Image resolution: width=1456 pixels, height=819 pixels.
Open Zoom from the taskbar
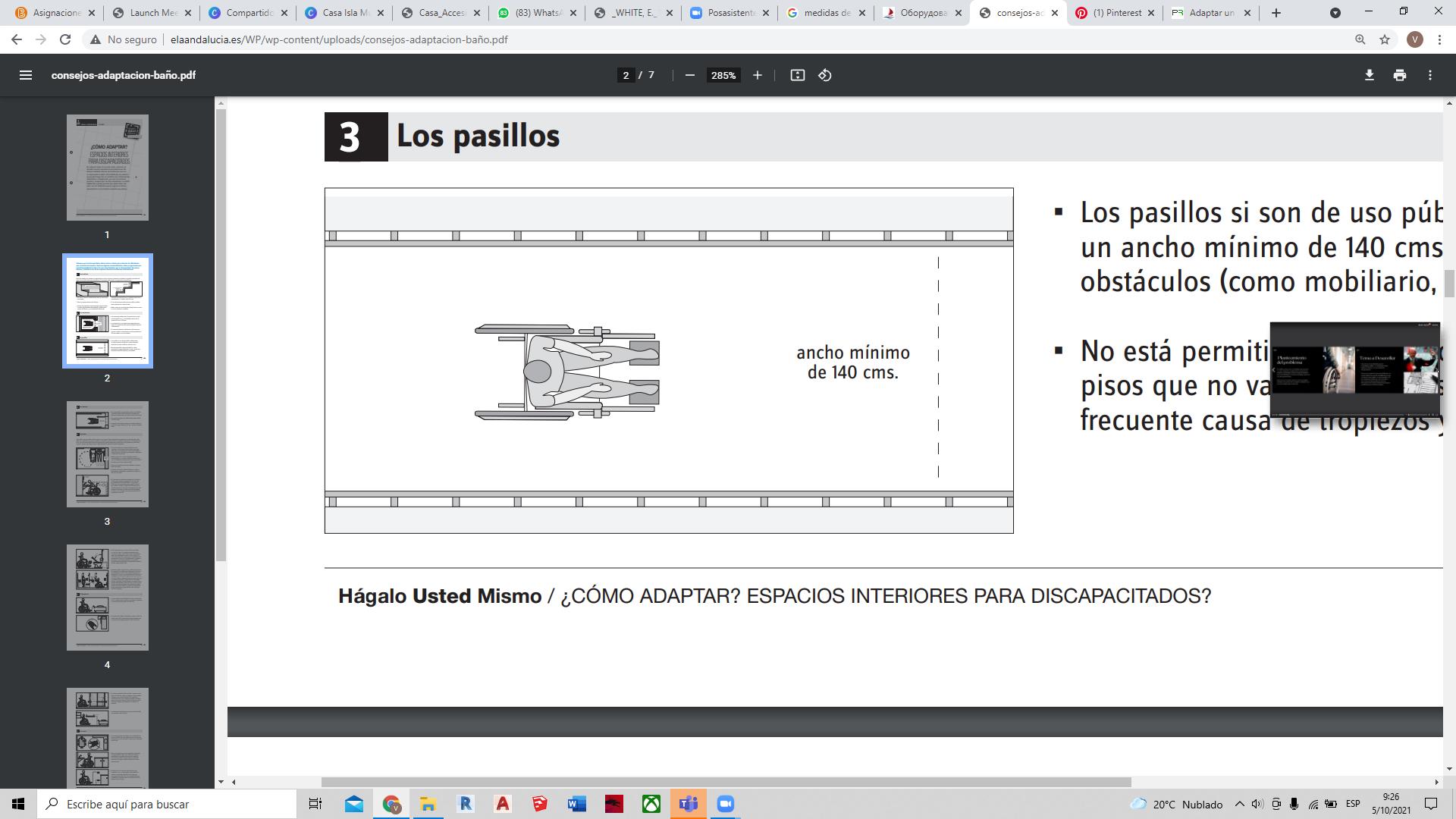click(726, 804)
